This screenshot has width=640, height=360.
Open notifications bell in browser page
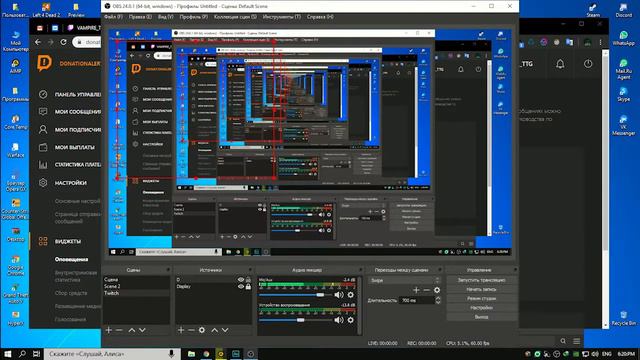pyautogui.click(x=560, y=64)
